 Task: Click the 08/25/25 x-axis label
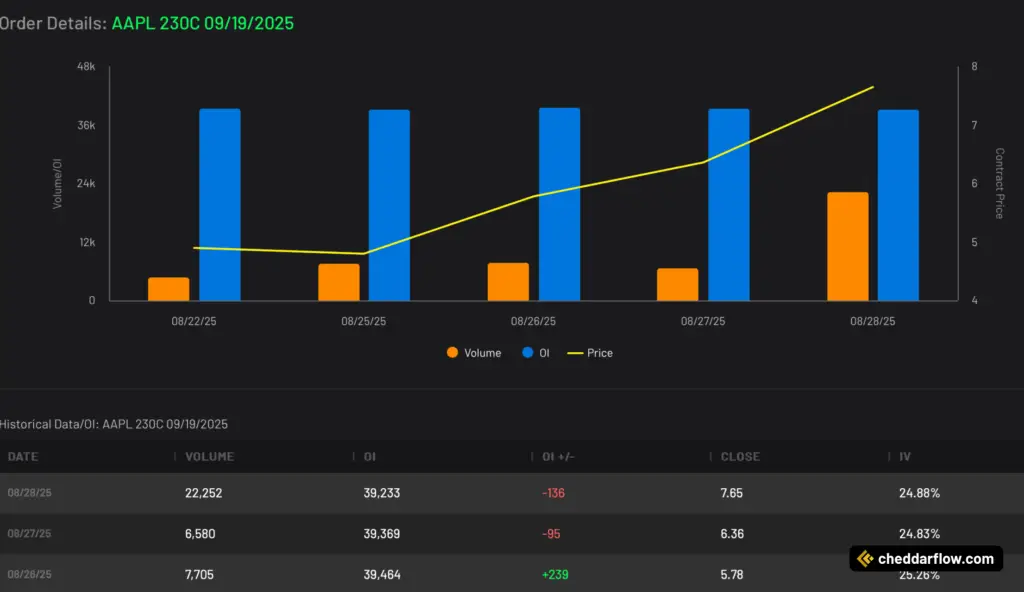363,321
